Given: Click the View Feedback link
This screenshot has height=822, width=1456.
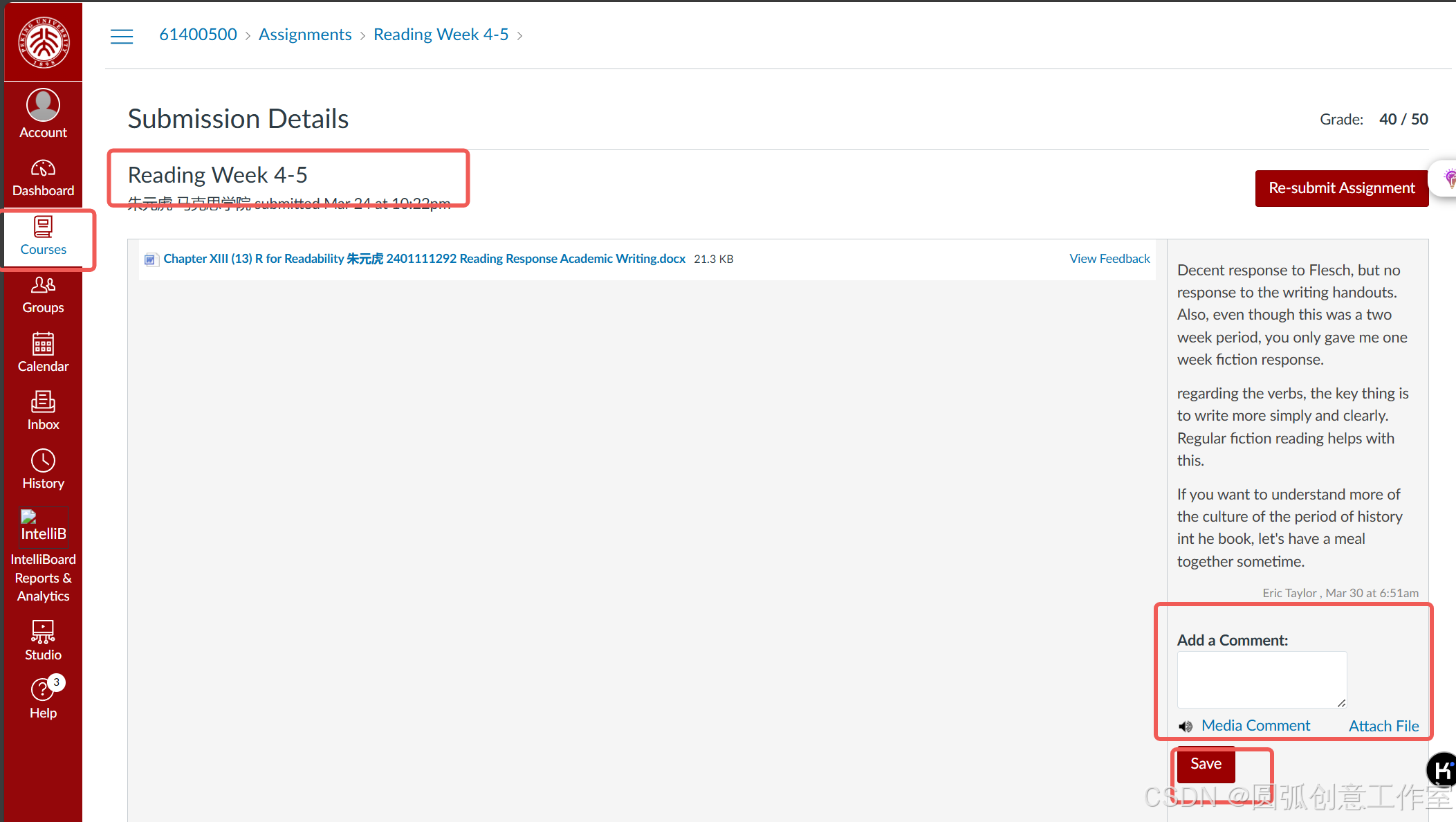Looking at the screenshot, I should pos(1109,259).
